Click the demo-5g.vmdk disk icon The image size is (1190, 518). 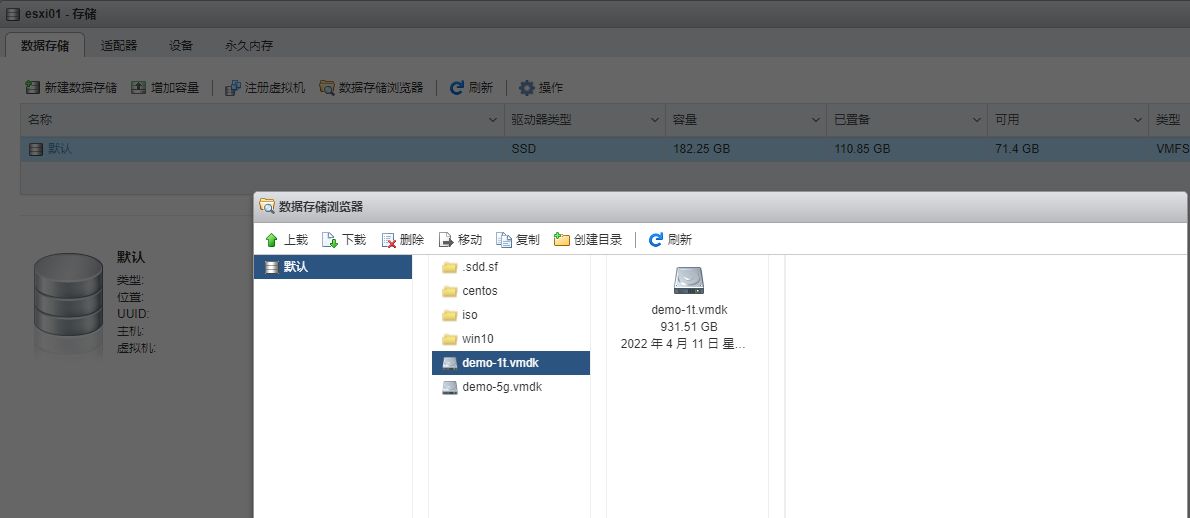[x=449, y=388]
